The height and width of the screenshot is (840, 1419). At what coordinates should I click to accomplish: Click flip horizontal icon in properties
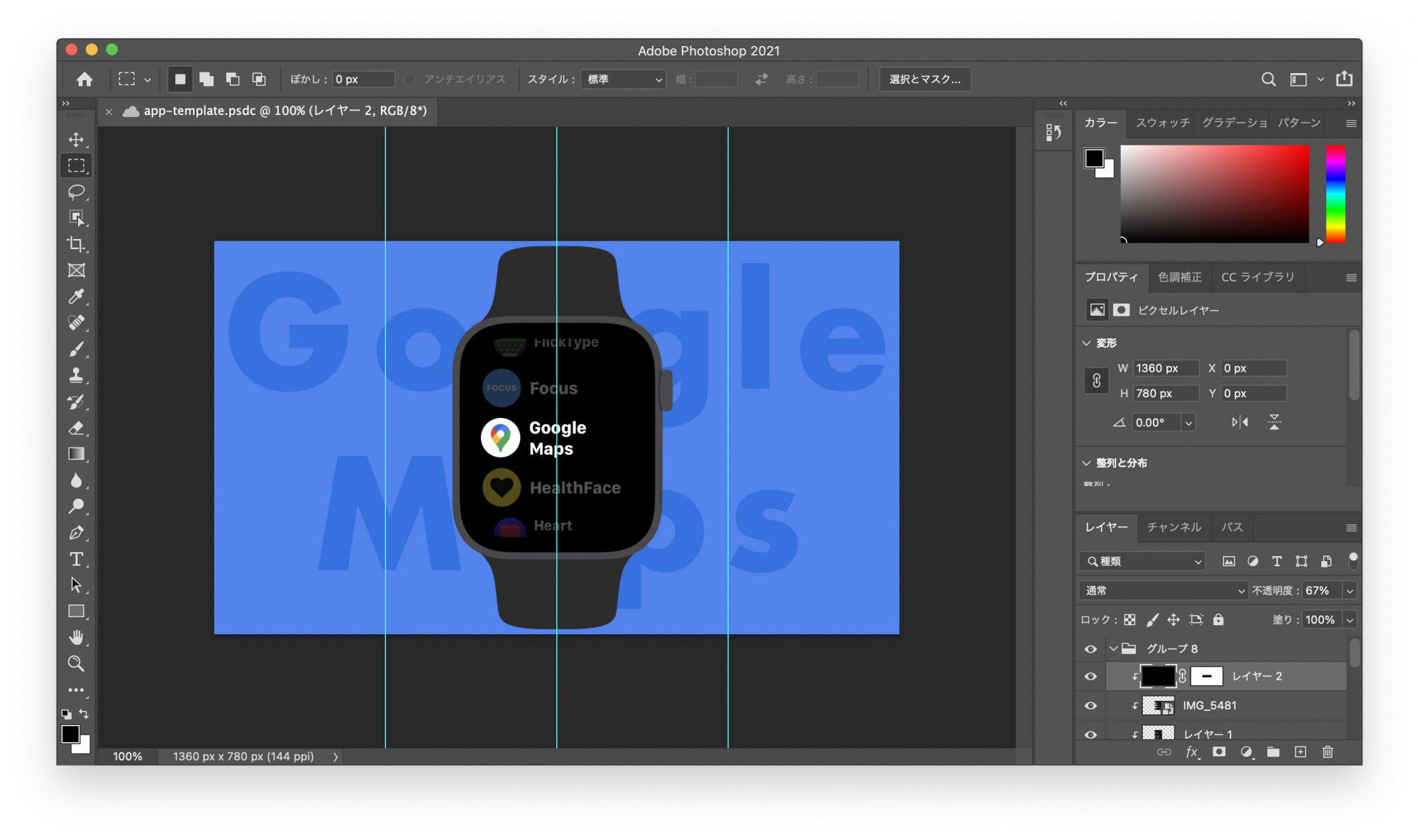(1239, 422)
